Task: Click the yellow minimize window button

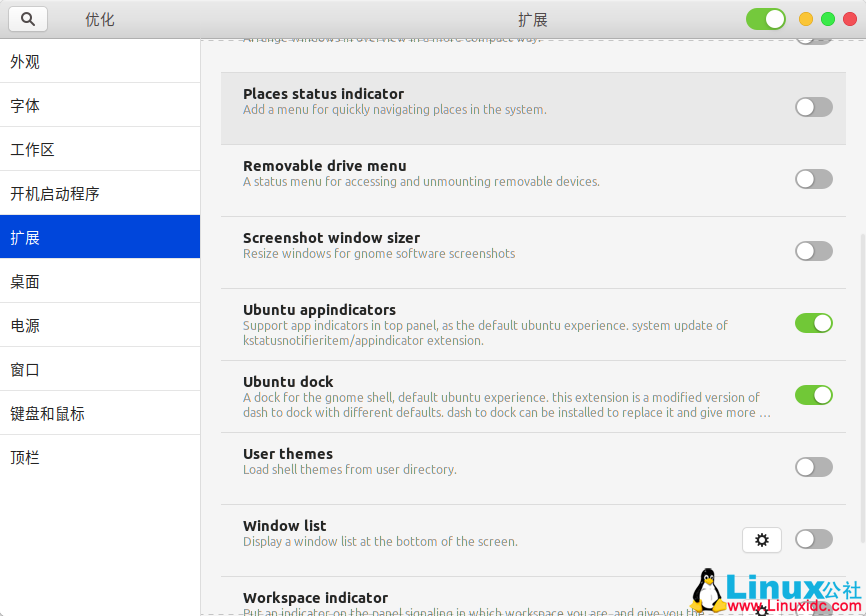Action: 806,19
